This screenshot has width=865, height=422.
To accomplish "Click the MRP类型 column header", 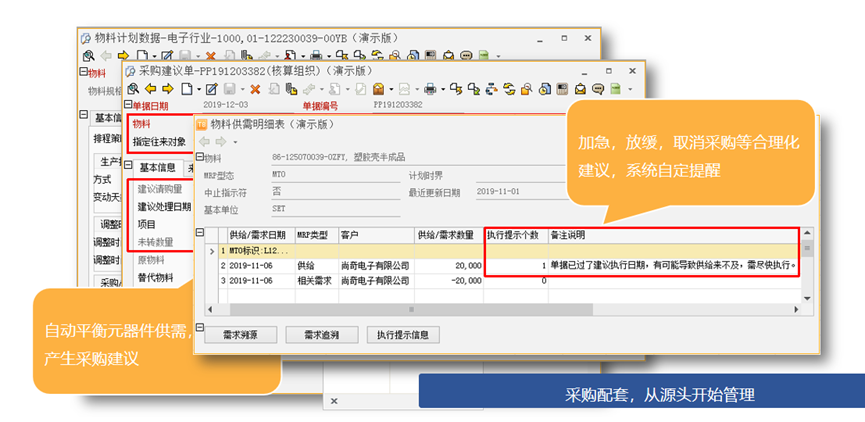I will 317,235.
